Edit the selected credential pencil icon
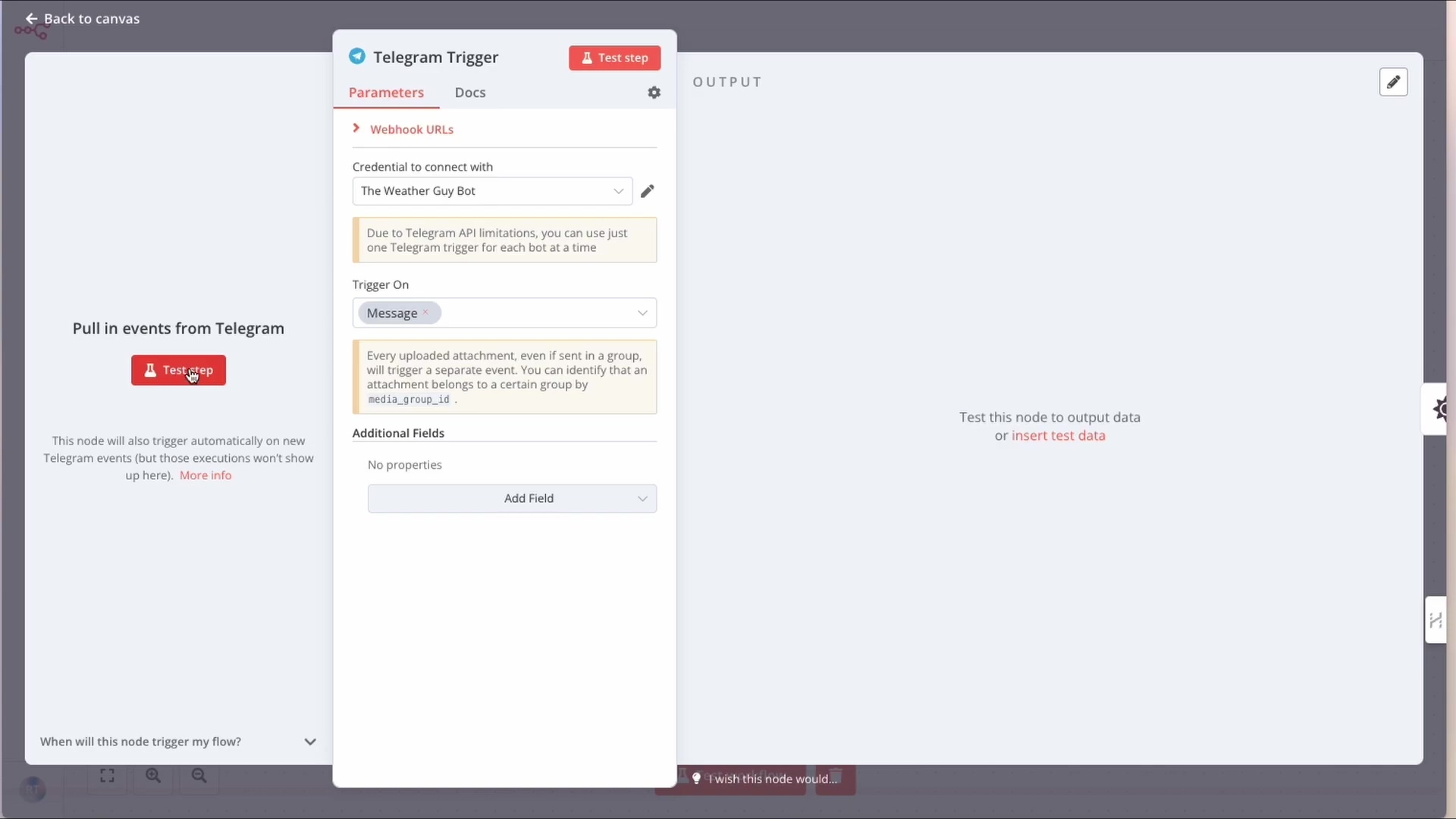 tap(647, 191)
